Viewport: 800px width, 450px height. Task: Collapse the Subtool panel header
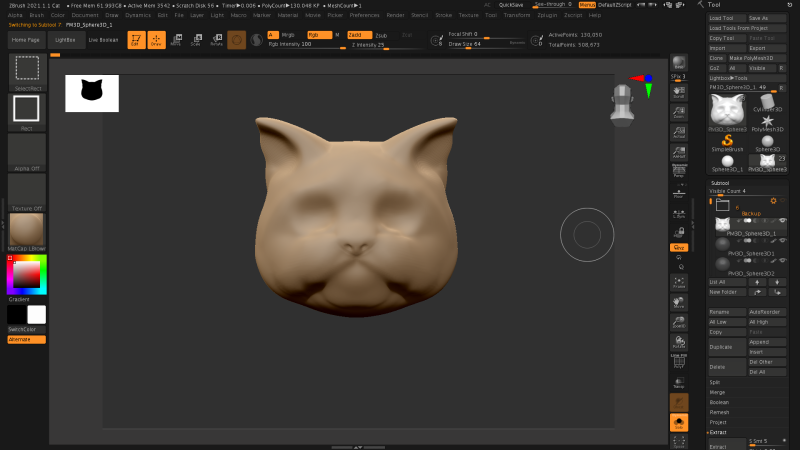click(x=720, y=183)
